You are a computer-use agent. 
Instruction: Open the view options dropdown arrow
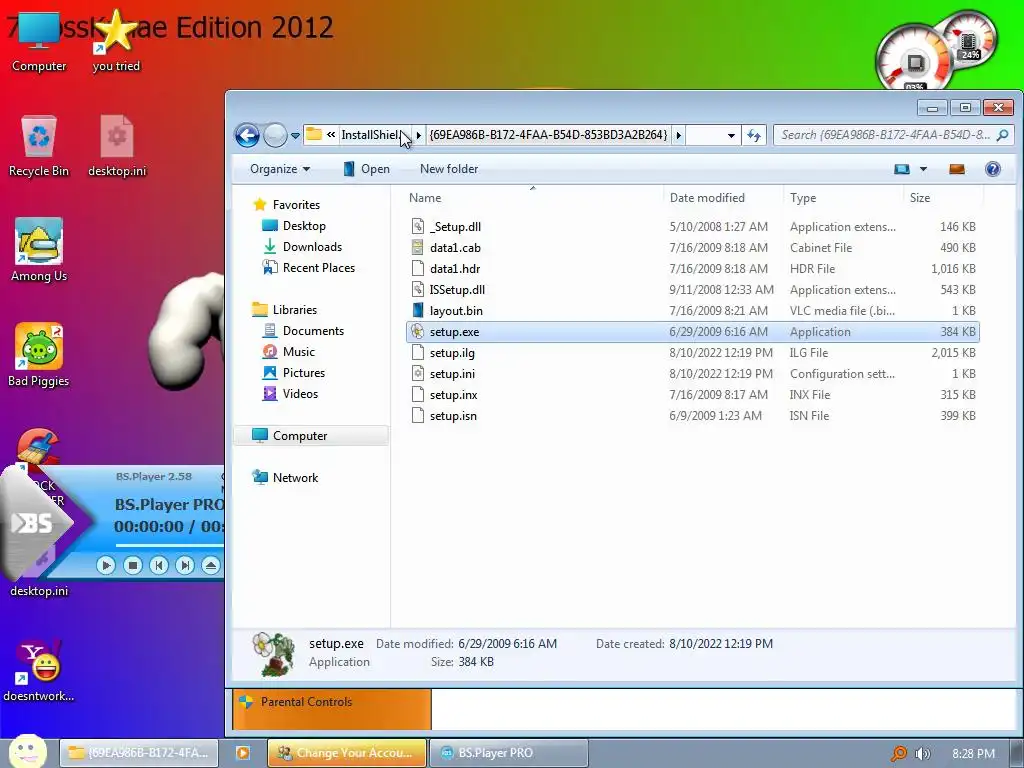click(x=923, y=169)
